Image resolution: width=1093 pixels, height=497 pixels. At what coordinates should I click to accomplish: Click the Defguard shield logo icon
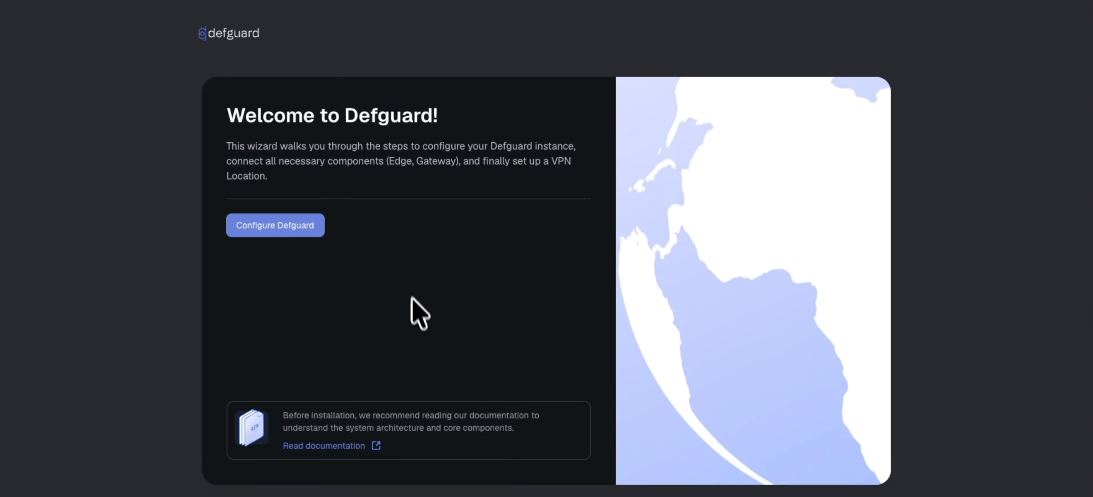click(x=202, y=33)
